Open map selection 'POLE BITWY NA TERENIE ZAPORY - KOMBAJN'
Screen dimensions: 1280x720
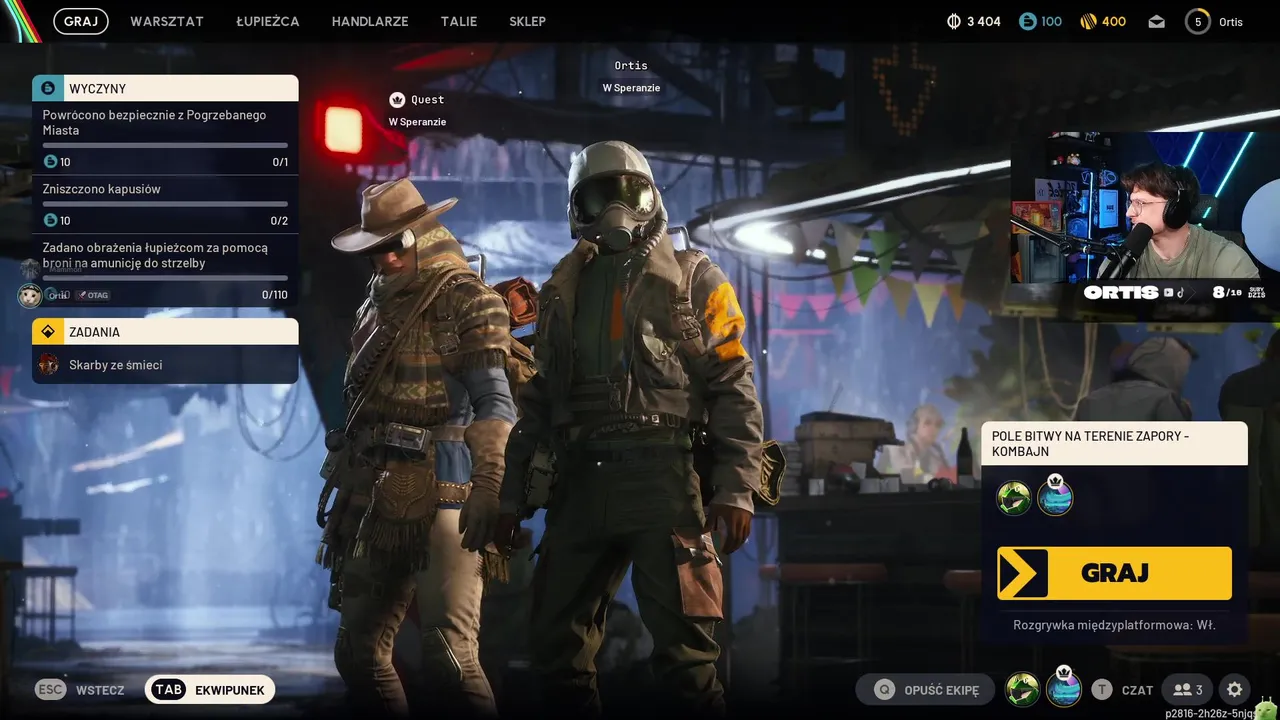click(1115, 443)
